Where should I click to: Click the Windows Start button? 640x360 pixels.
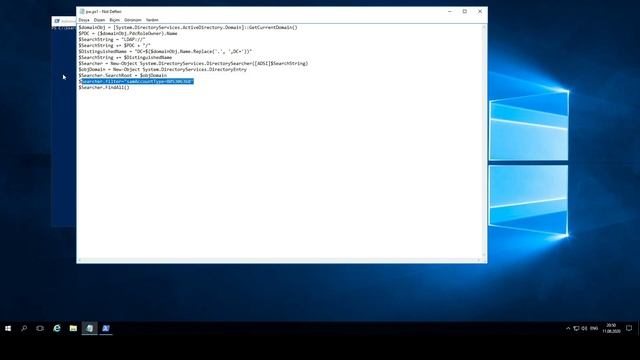click(x=8, y=328)
